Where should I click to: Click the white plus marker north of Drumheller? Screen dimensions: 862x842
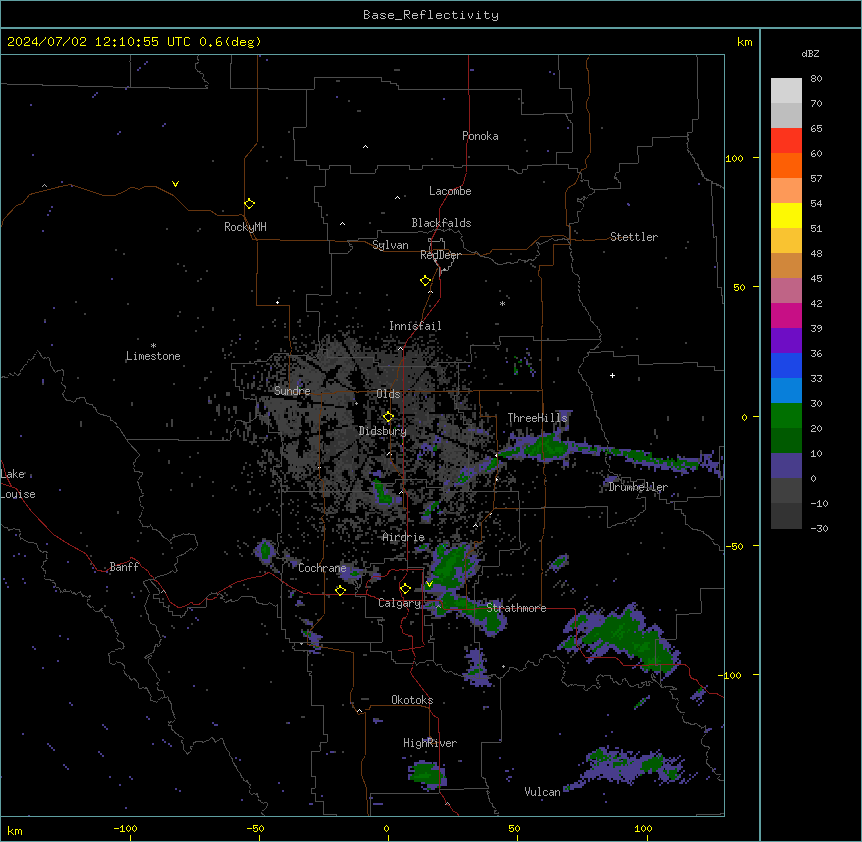[x=612, y=375]
